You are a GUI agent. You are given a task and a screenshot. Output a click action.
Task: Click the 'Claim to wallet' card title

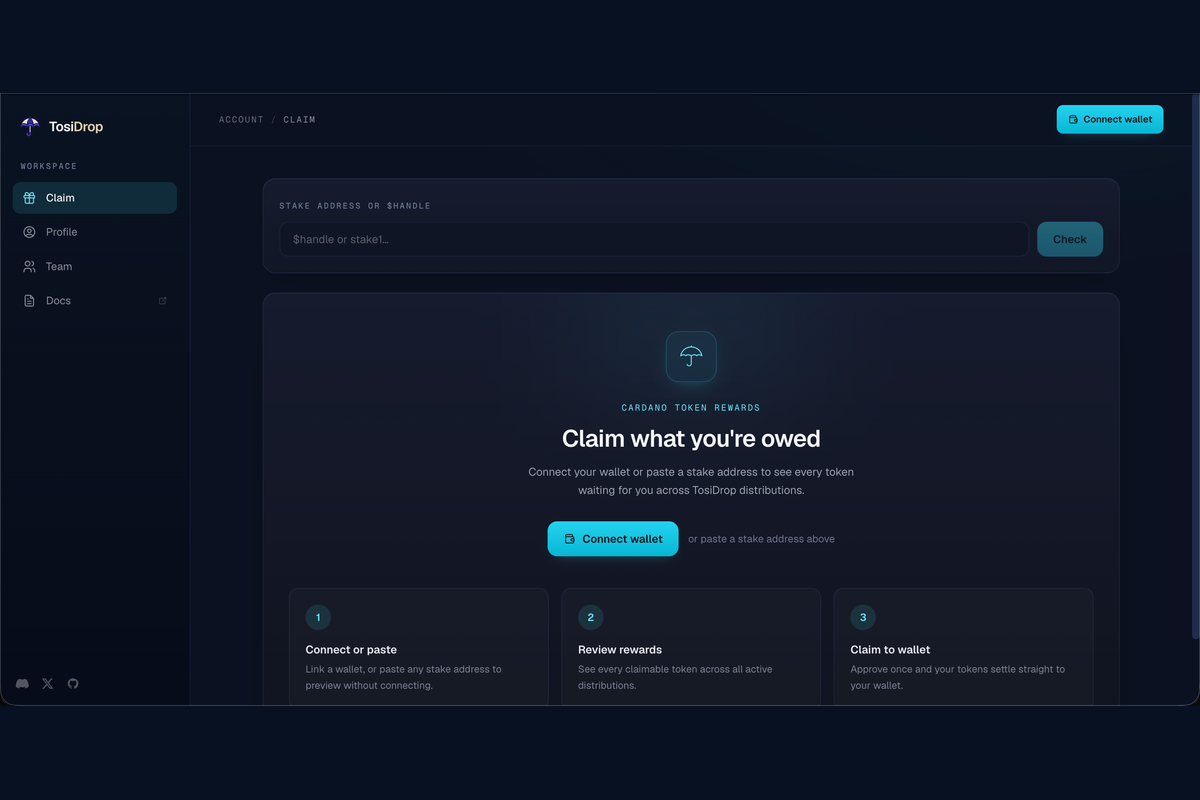click(x=890, y=650)
